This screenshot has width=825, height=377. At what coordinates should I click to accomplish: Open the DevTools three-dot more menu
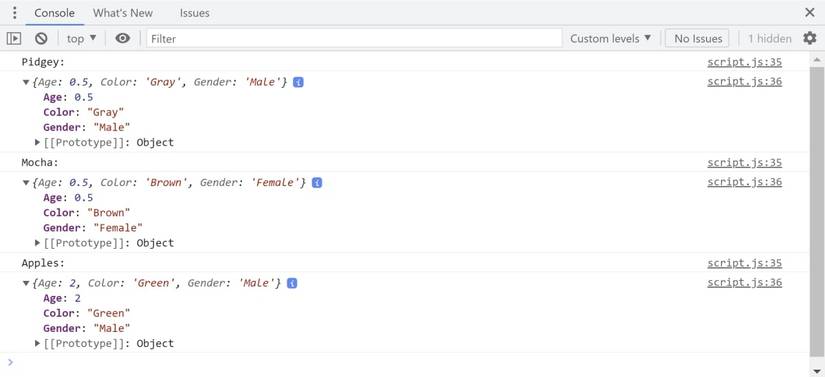[15, 13]
